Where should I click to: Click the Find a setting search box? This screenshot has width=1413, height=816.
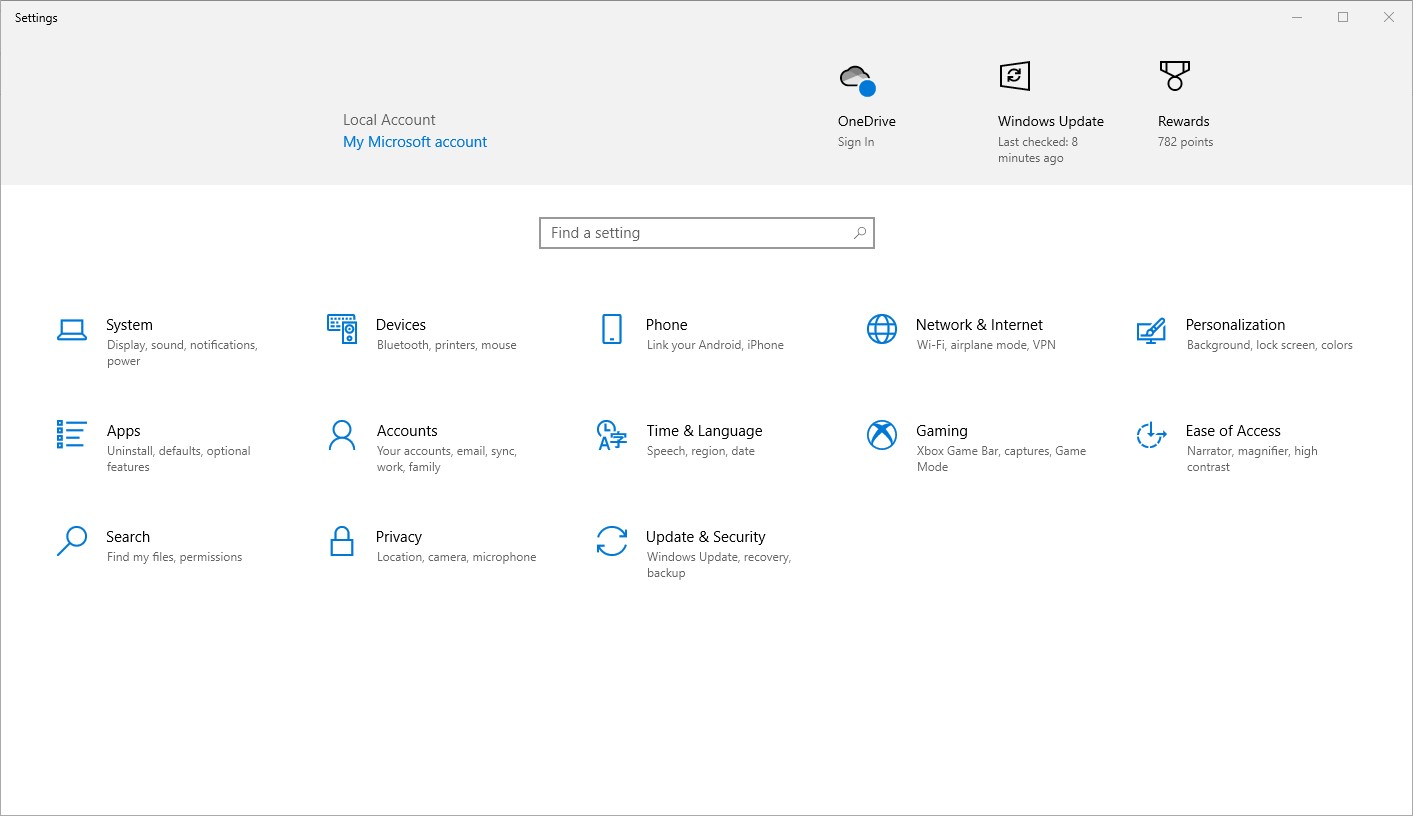tap(695, 233)
